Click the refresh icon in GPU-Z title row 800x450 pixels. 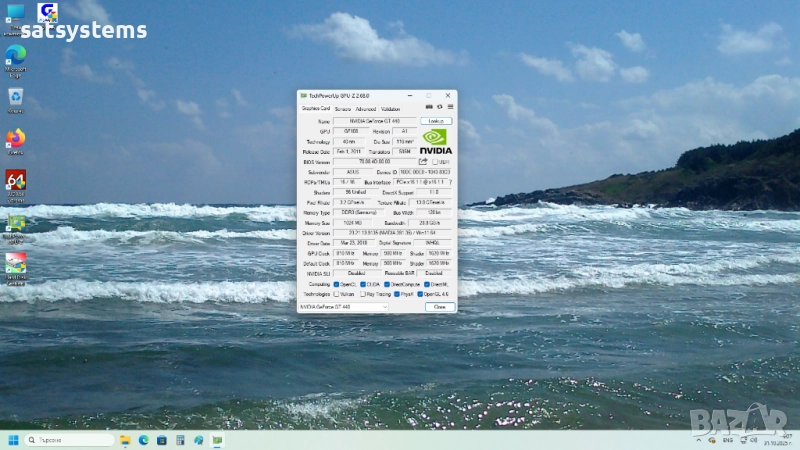[439, 107]
